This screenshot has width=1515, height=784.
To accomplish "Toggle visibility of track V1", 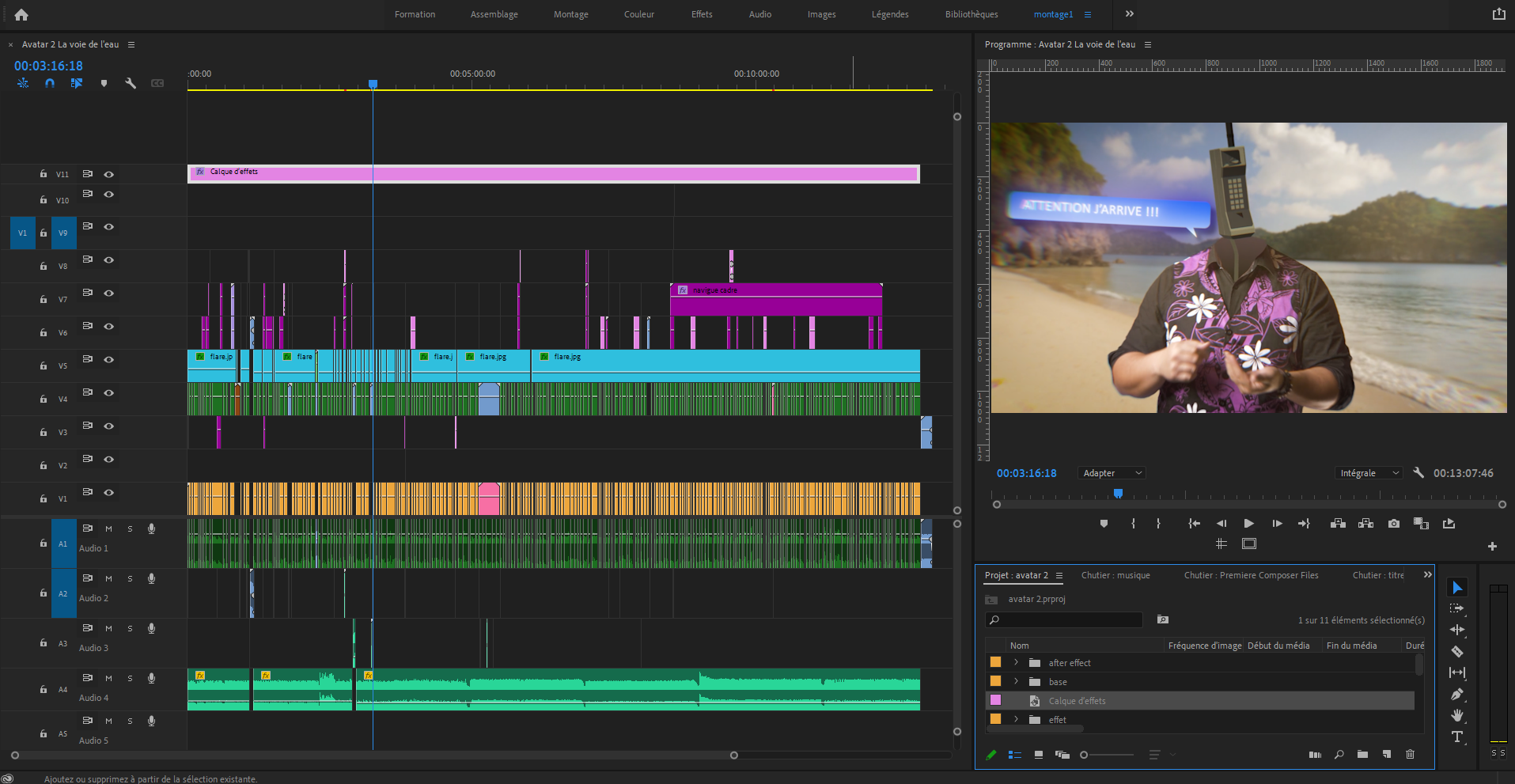I will 109,492.
